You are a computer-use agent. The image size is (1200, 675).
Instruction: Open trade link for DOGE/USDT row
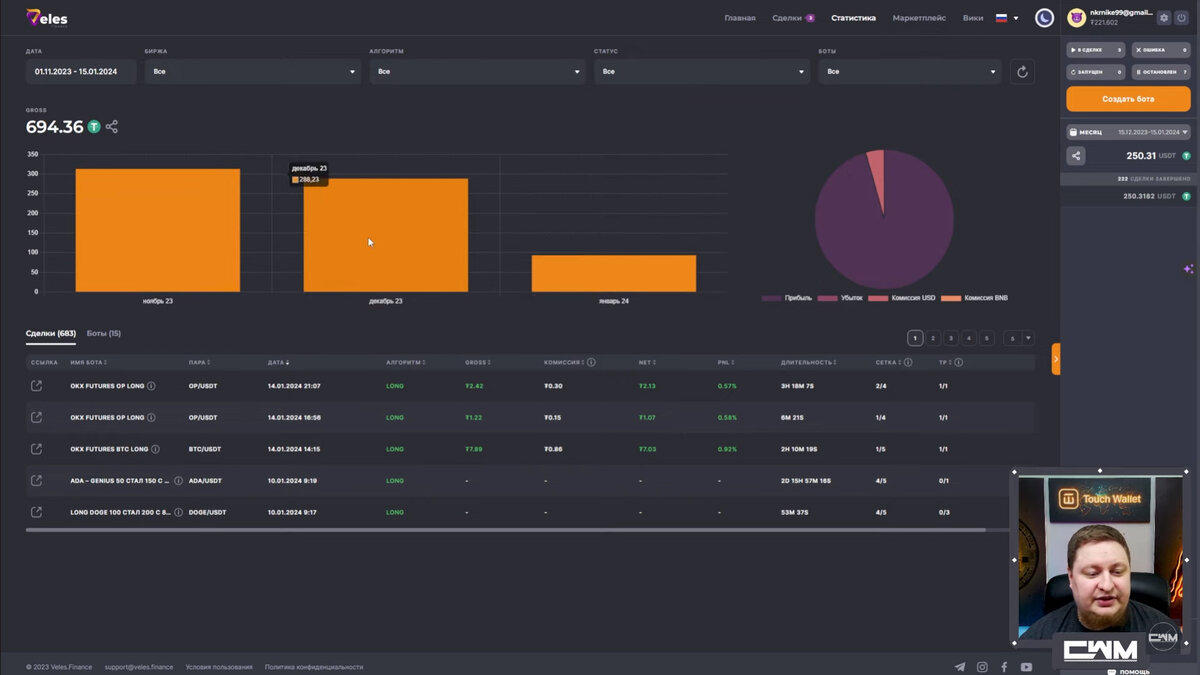[37, 512]
